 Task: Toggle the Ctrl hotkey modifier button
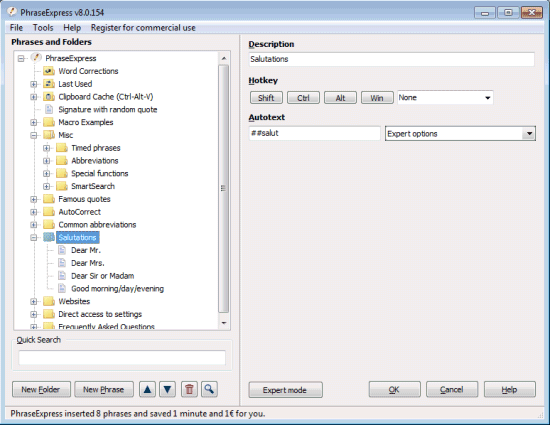(303, 98)
